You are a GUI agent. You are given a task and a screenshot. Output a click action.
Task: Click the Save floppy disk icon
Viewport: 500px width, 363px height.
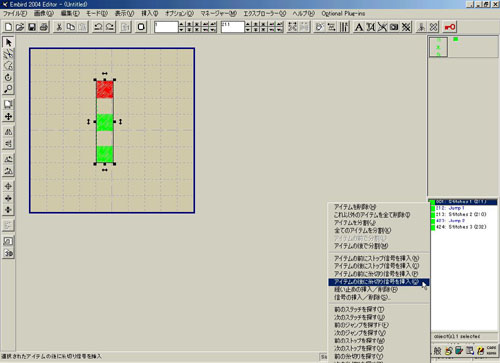coord(32,27)
